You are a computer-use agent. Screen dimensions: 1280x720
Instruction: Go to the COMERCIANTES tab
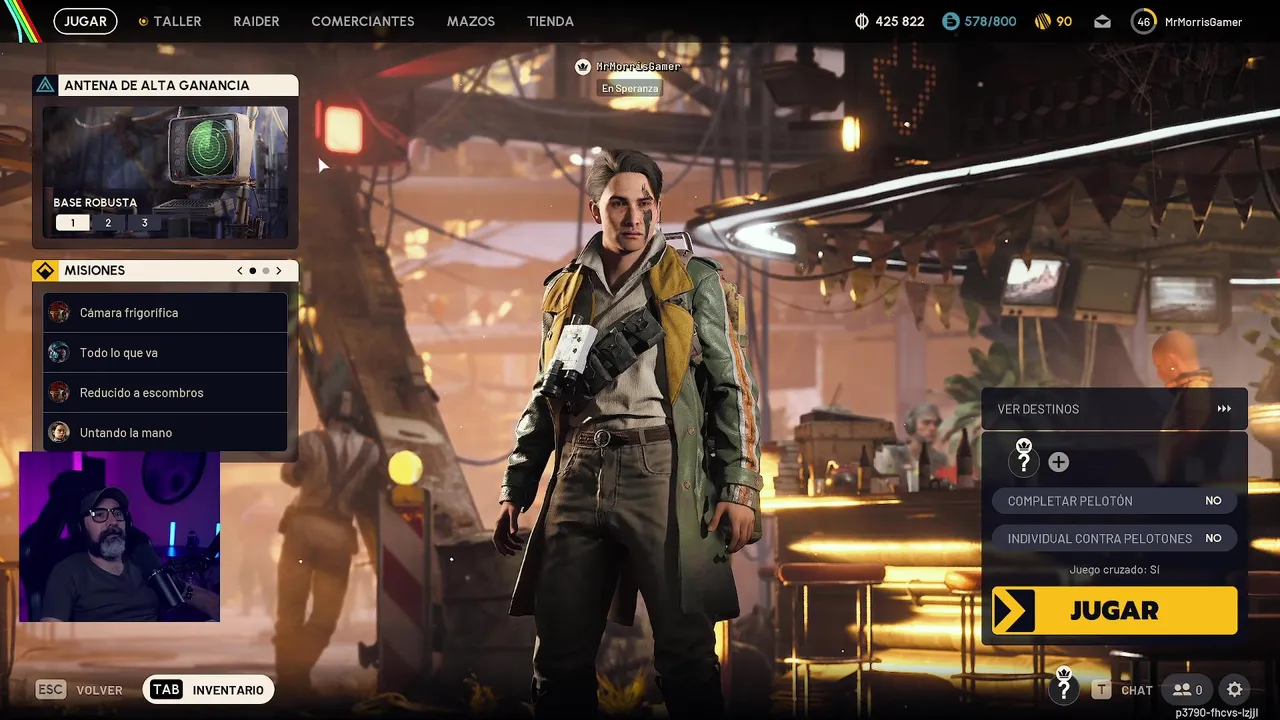click(x=363, y=21)
